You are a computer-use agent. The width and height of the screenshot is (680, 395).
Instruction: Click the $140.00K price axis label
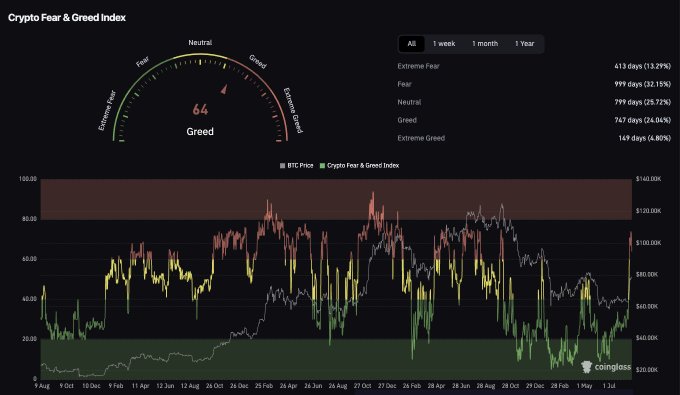649,179
